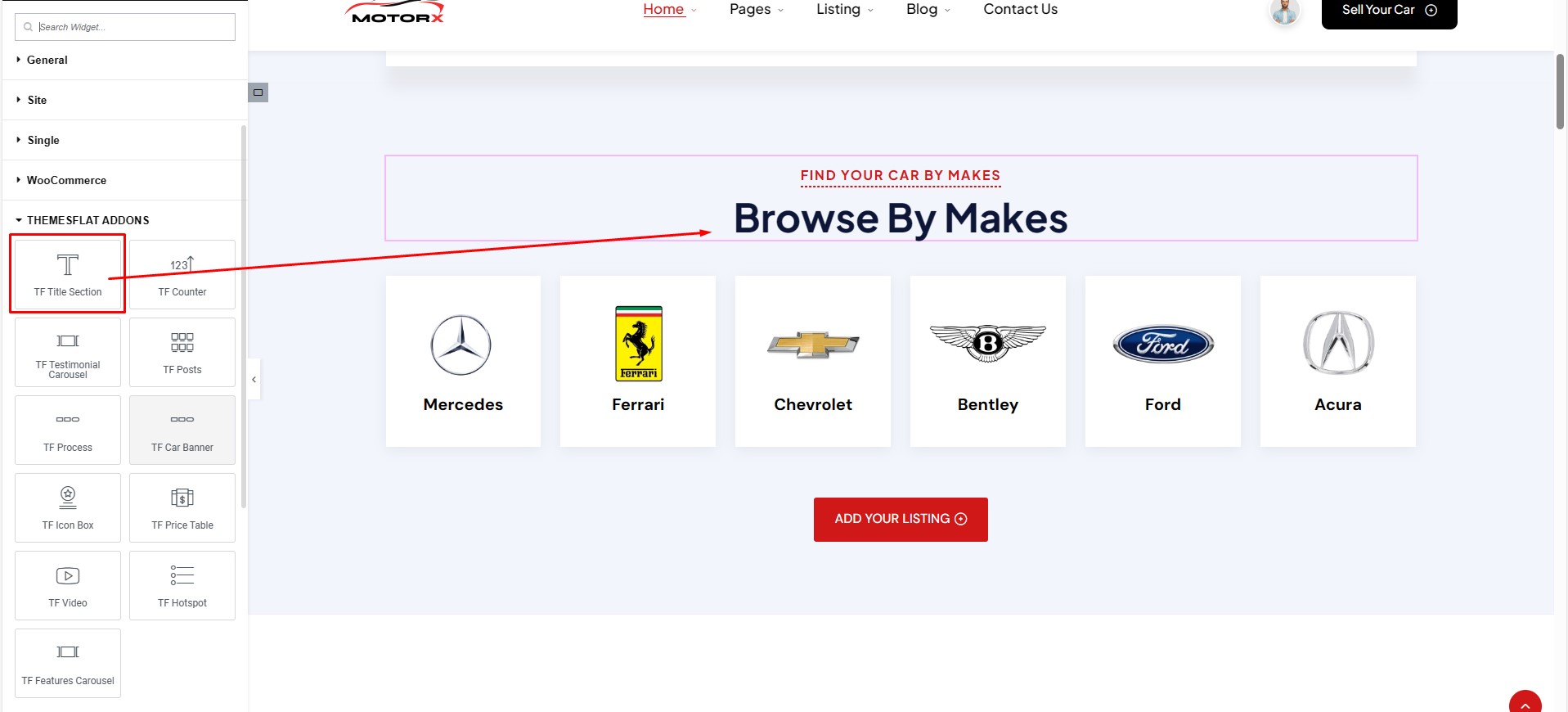Click the search magnifier icon
The width and height of the screenshot is (1568, 712).
[28, 27]
